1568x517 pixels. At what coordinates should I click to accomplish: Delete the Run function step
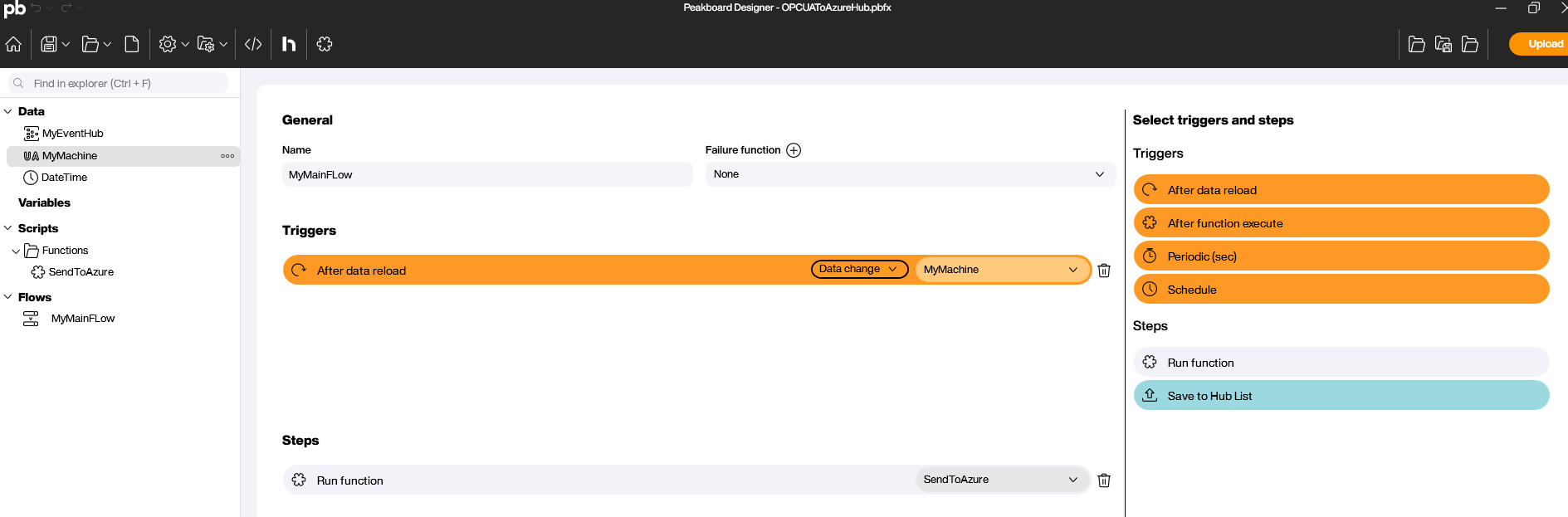coord(1104,480)
